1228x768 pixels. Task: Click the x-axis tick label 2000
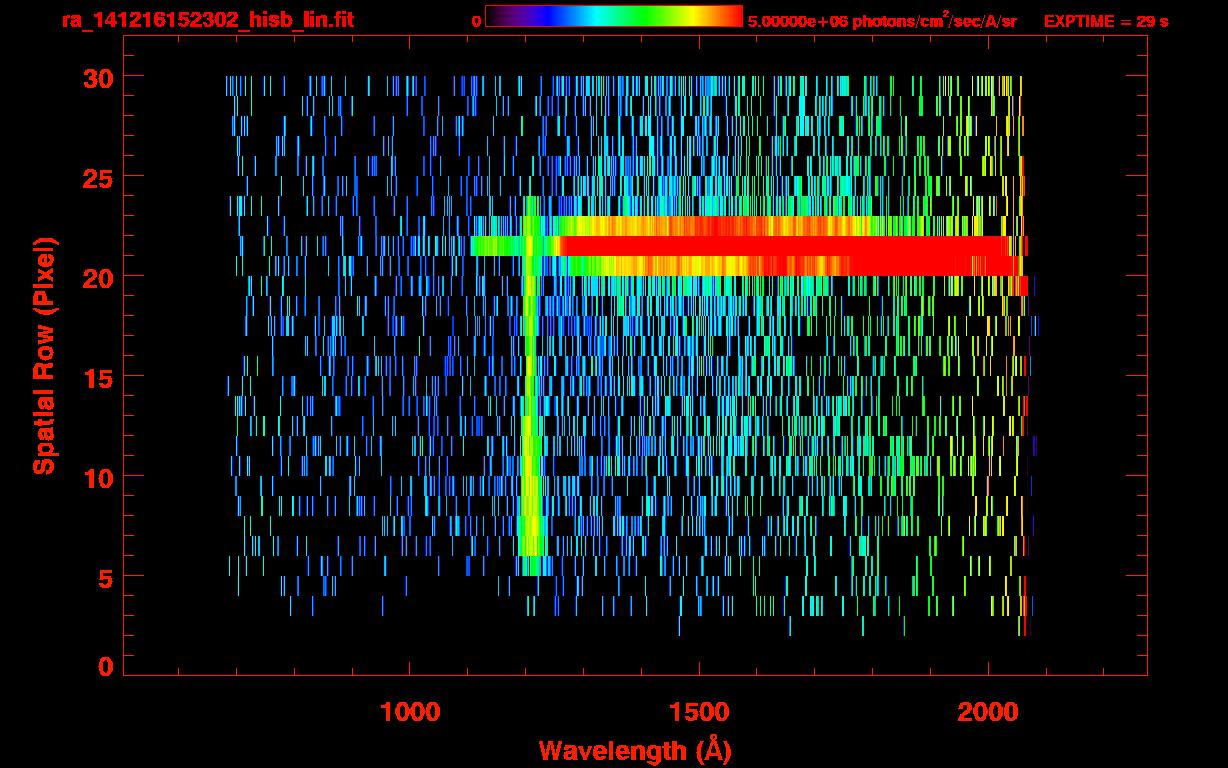tap(988, 712)
